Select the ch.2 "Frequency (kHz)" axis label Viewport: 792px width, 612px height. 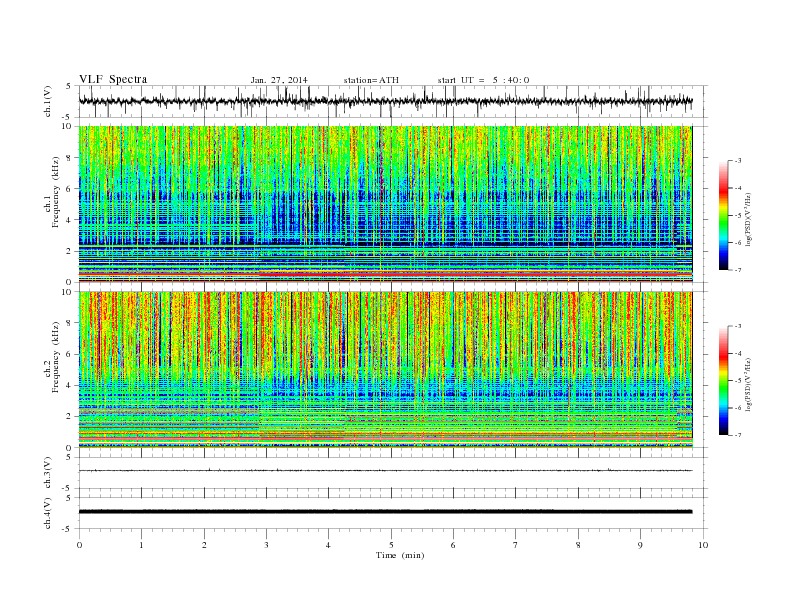56,356
